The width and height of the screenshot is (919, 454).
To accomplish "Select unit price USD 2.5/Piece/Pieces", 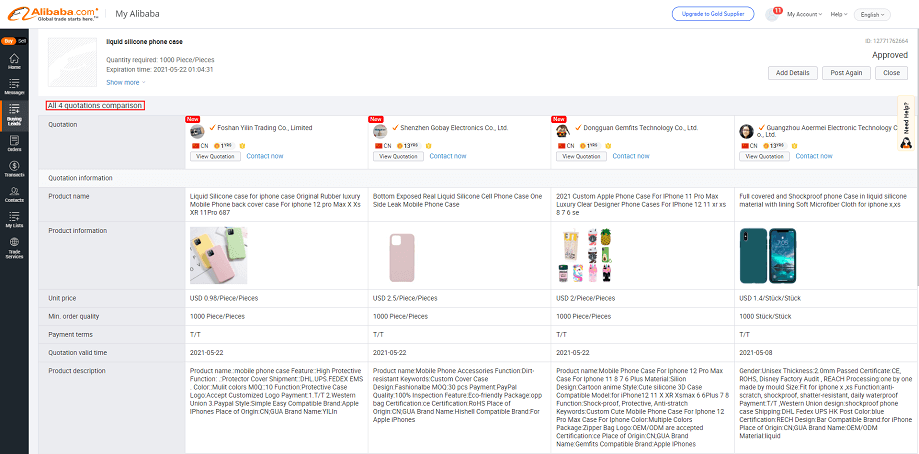I will (405, 298).
